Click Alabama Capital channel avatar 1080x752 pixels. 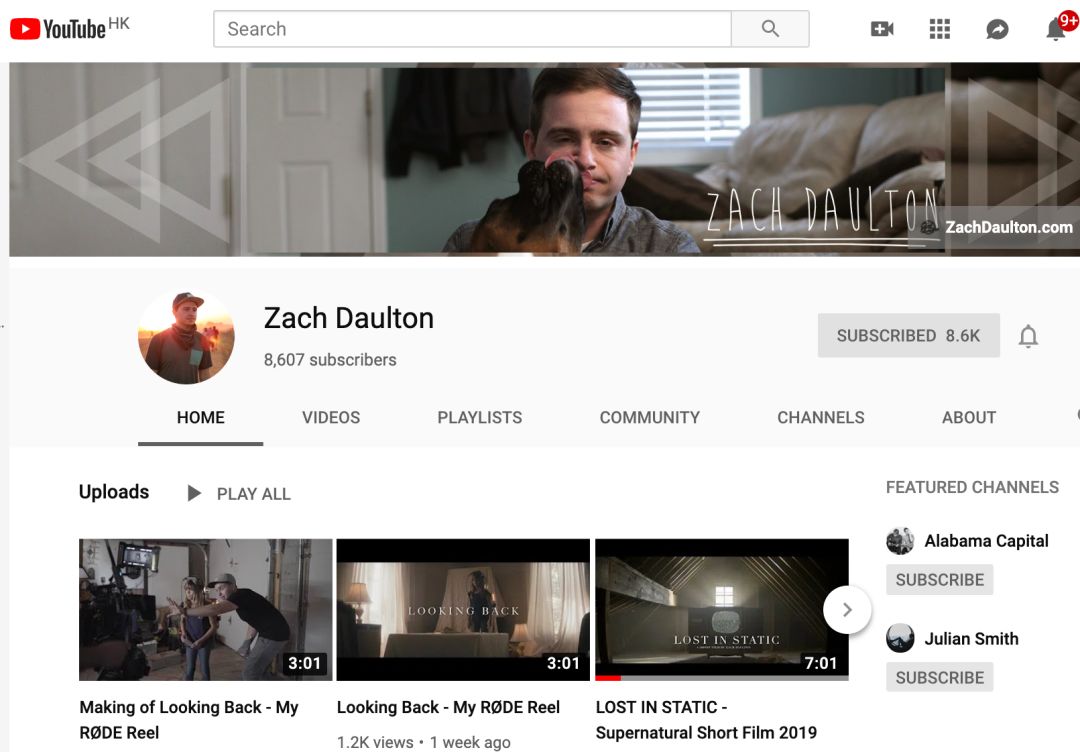900,541
